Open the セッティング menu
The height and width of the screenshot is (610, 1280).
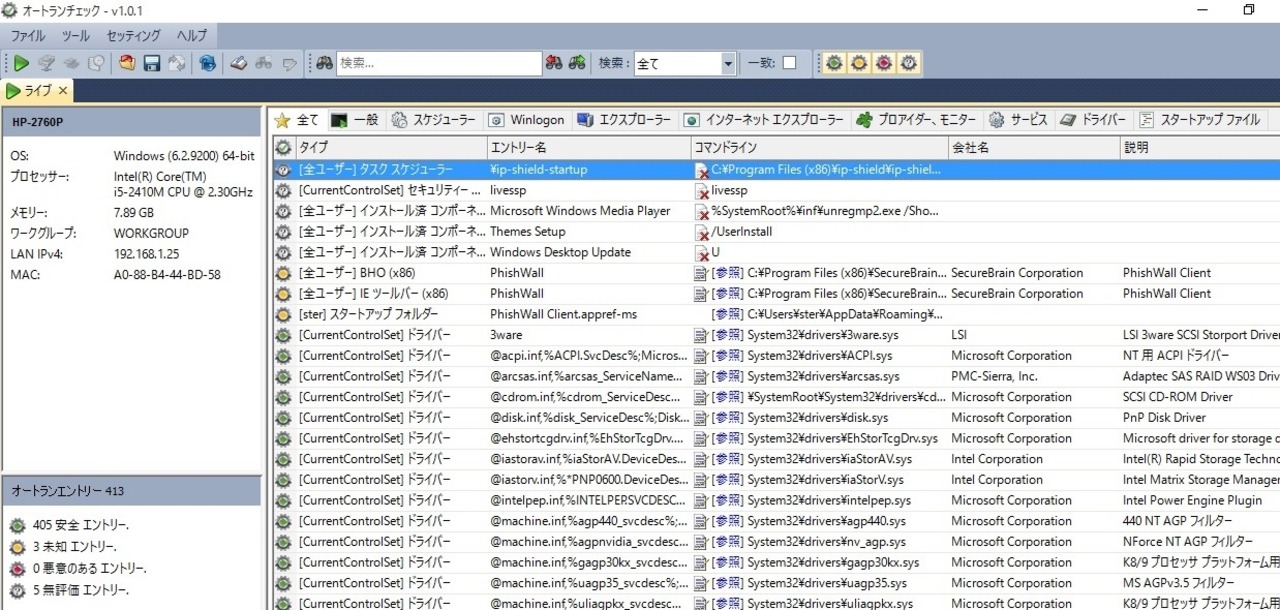pos(133,35)
